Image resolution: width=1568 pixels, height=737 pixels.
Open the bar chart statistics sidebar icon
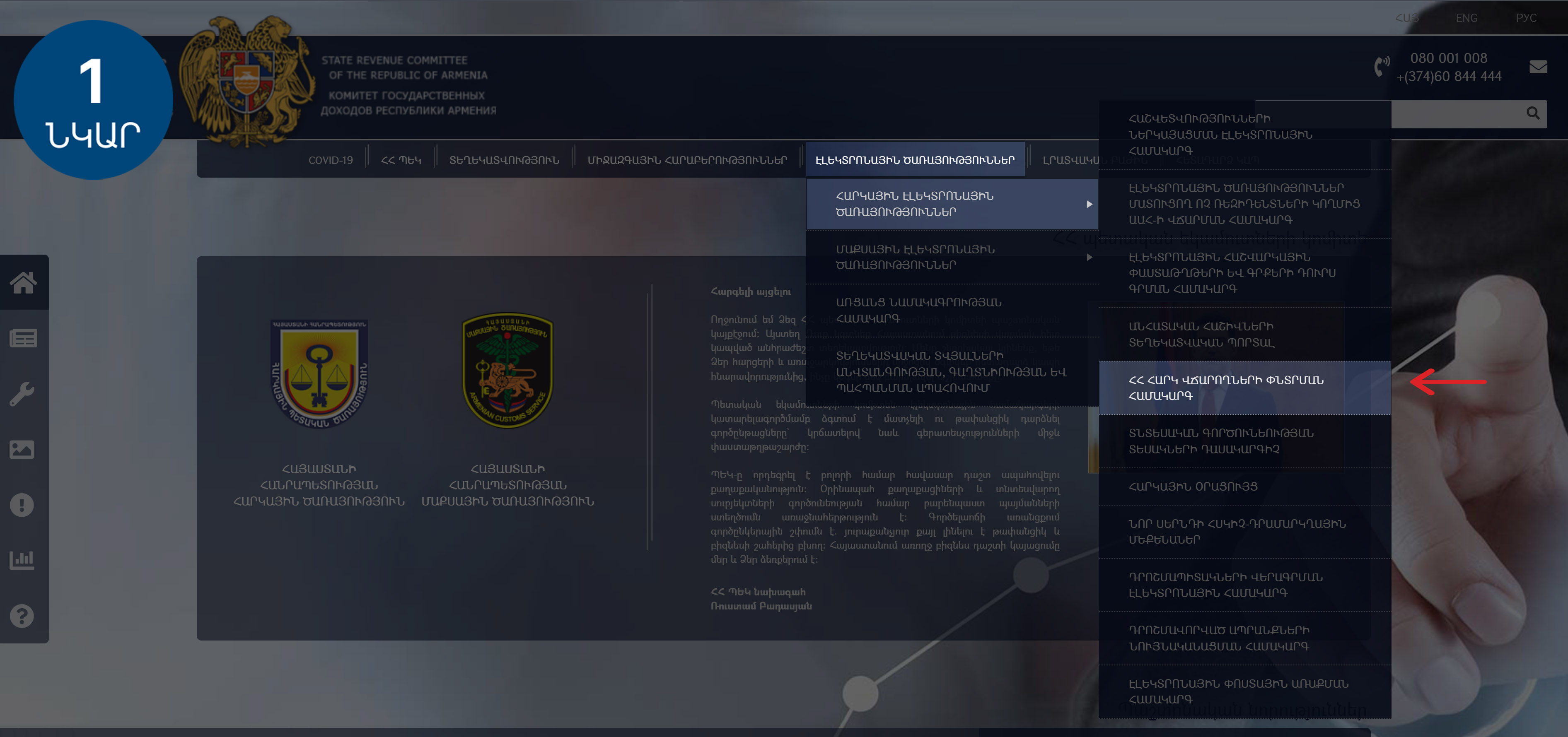22,560
